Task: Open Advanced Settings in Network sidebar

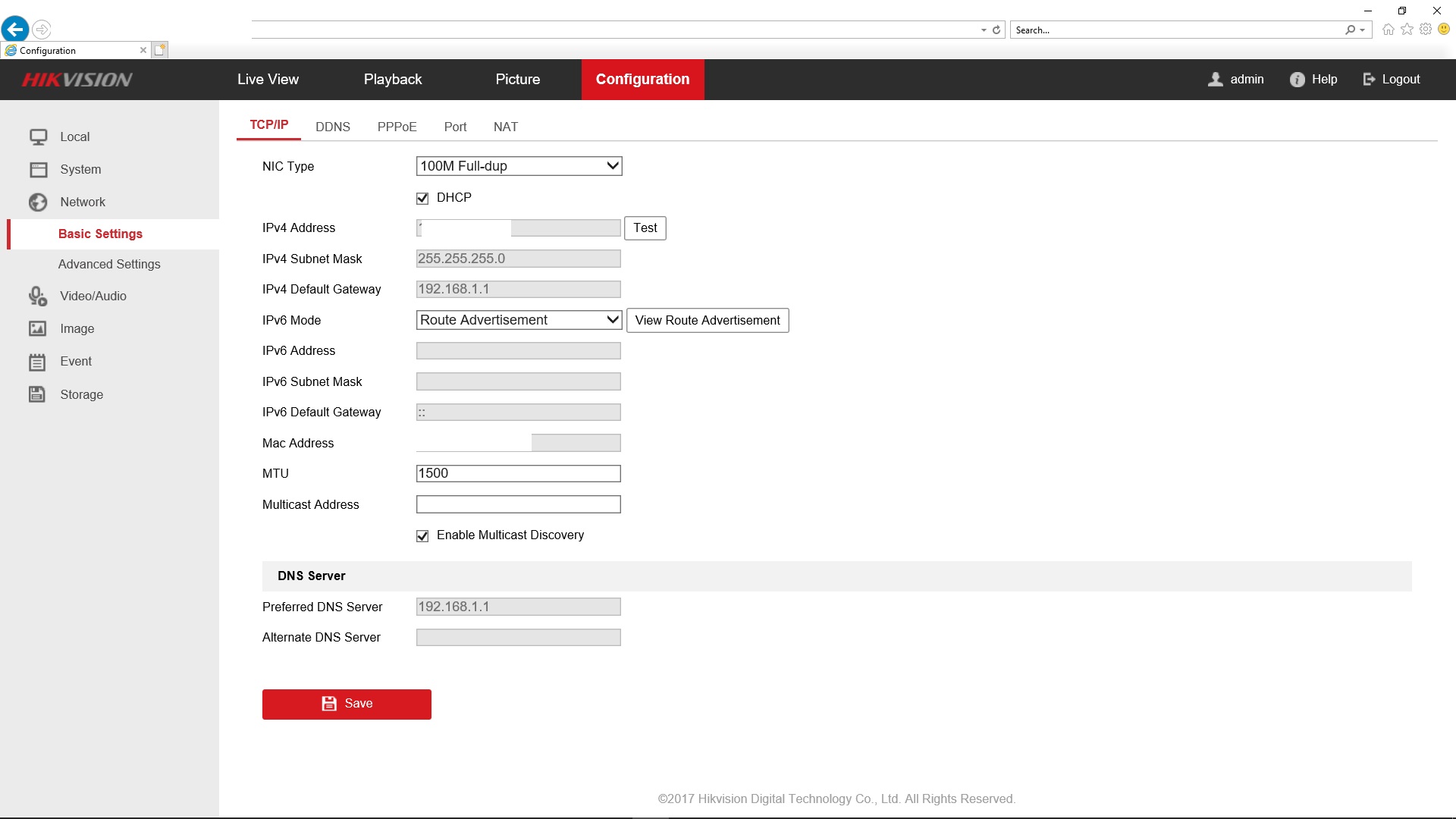Action: point(109,265)
